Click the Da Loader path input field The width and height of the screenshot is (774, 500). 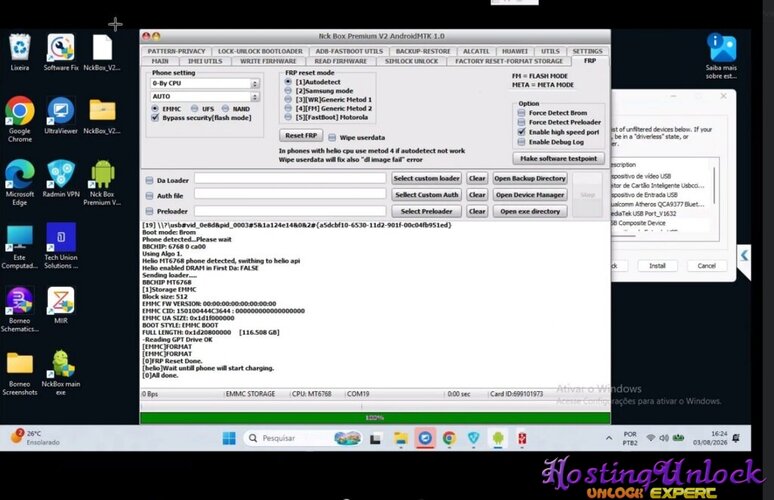[x=290, y=178]
